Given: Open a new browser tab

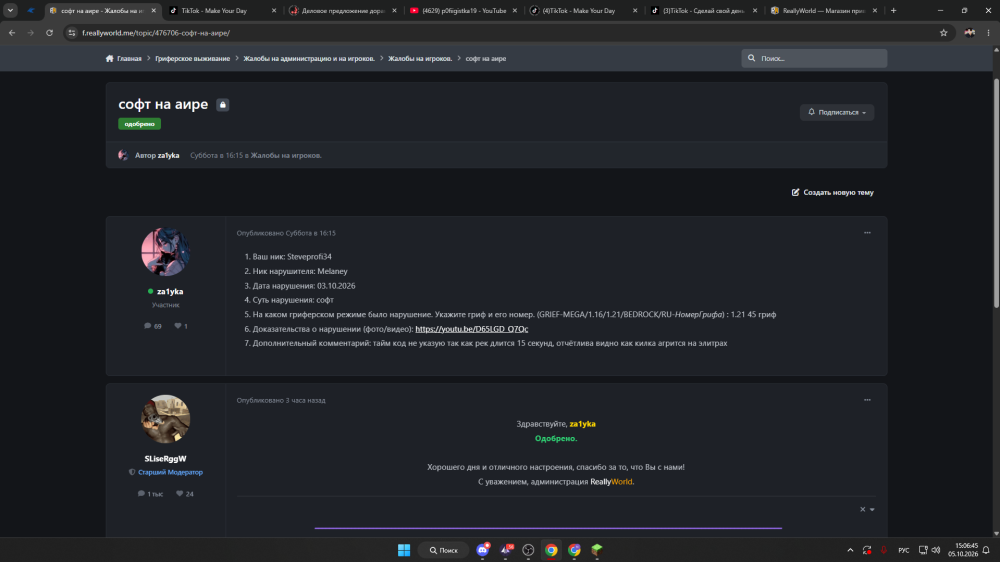Looking at the screenshot, I should (893, 10).
